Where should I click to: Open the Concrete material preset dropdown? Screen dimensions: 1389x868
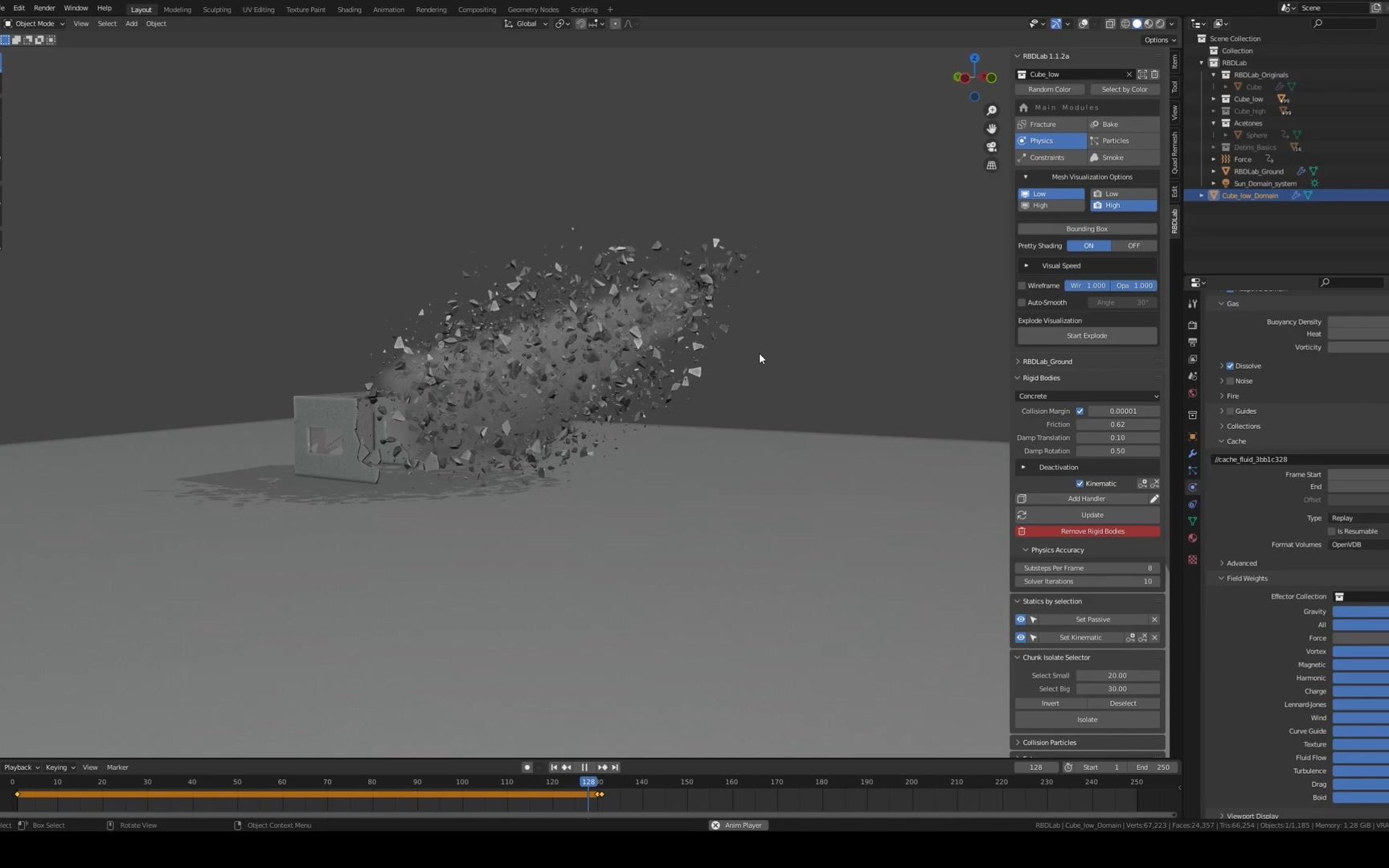click(1087, 395)
